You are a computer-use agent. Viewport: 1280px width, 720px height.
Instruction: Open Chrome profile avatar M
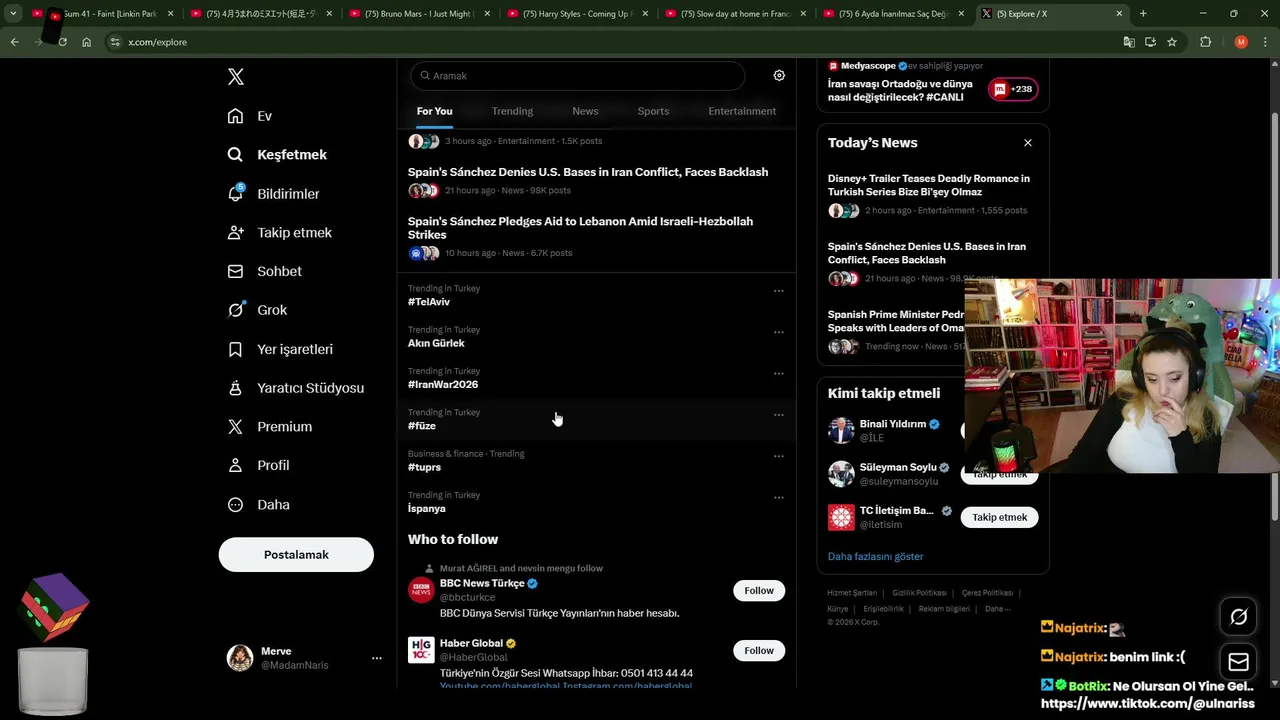1241,42
